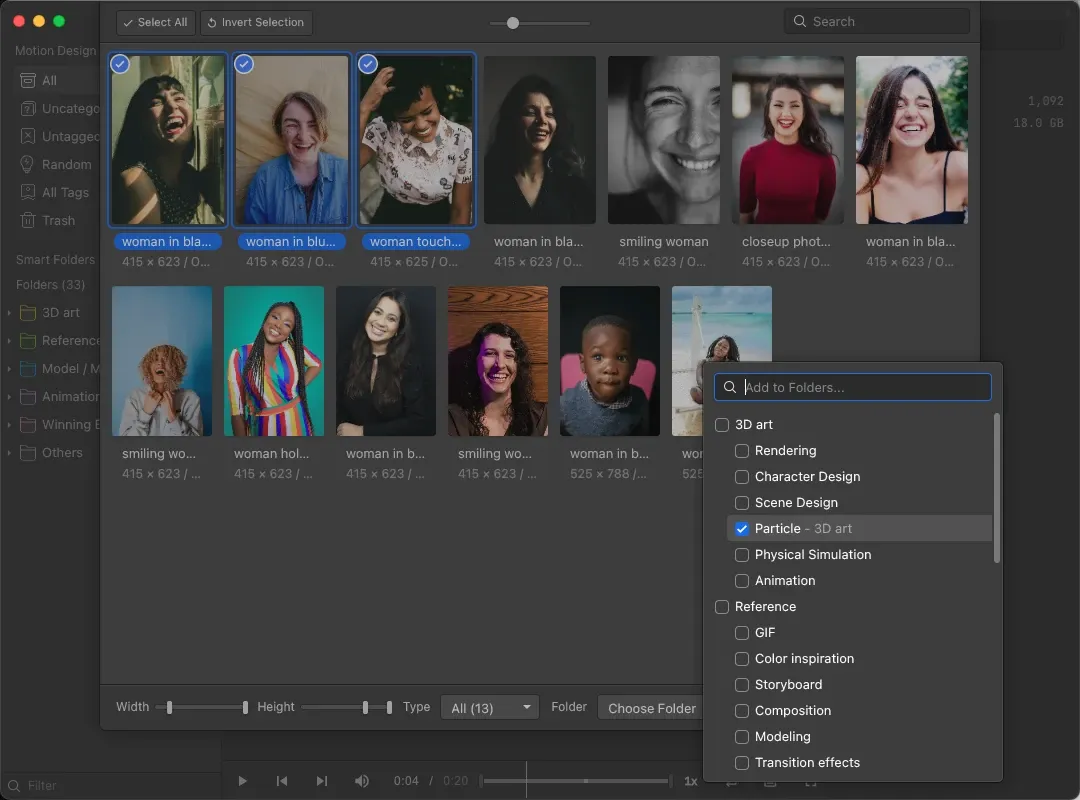This screenshot has width=1080, height=800.
Task: Open the Choose Folder dropdown
Action: tap(650, 708)
